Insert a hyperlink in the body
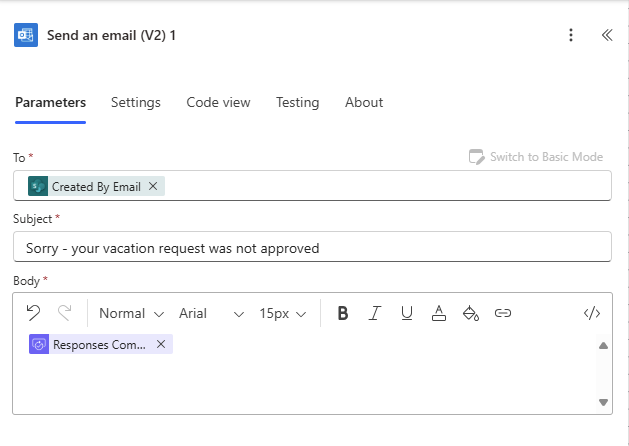 [x=503, y=313]
